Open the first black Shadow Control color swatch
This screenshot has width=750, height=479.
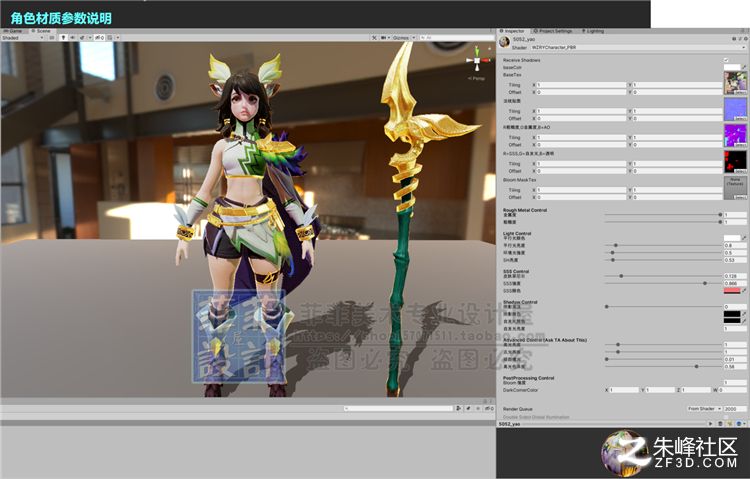tap(732, 314)
